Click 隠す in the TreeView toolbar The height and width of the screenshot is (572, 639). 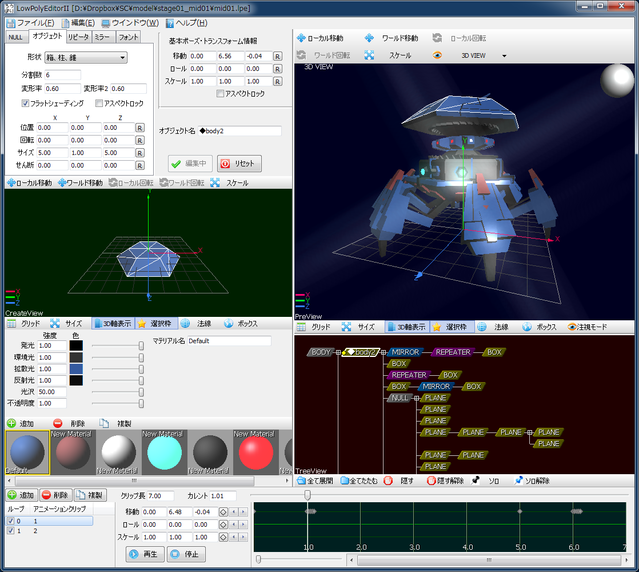399,481
